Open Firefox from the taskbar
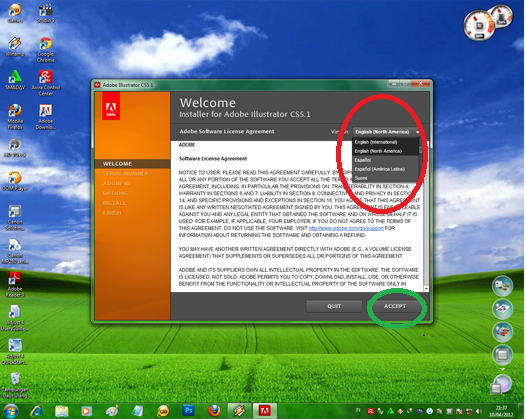This screenshot has height=419, width=526. pos(214,411)
